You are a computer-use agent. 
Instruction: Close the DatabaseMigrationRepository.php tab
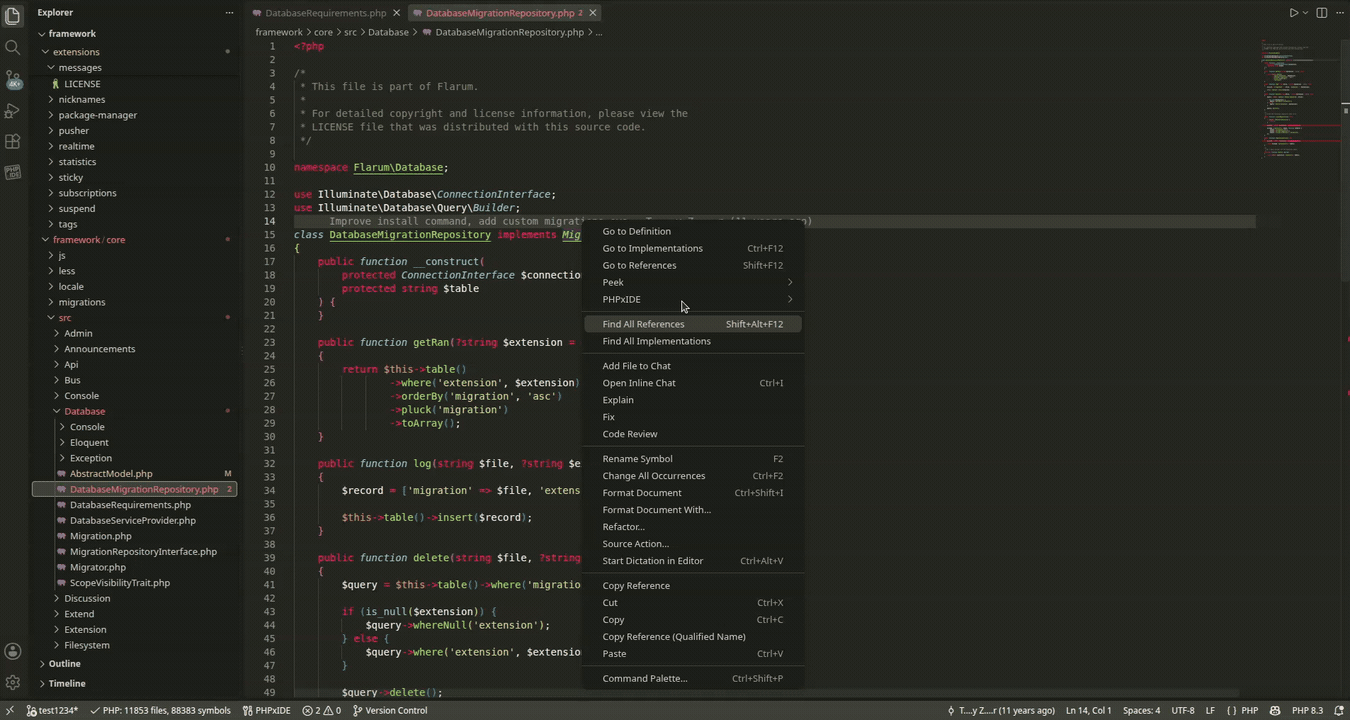tap(593, 13)
